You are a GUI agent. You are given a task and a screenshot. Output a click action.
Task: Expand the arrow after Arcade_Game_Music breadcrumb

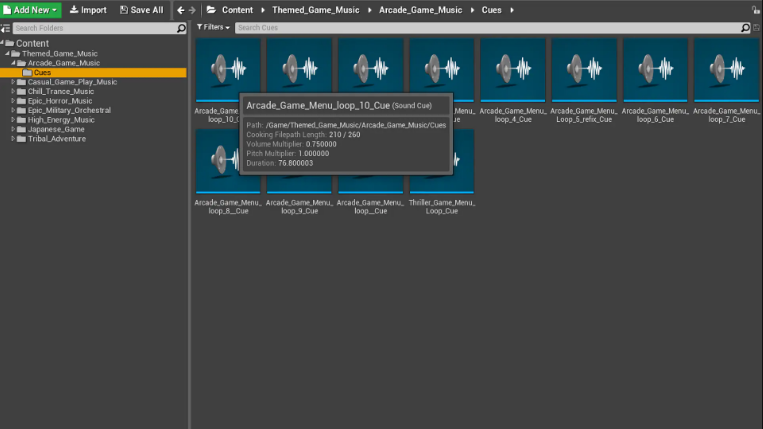(472, 10)
